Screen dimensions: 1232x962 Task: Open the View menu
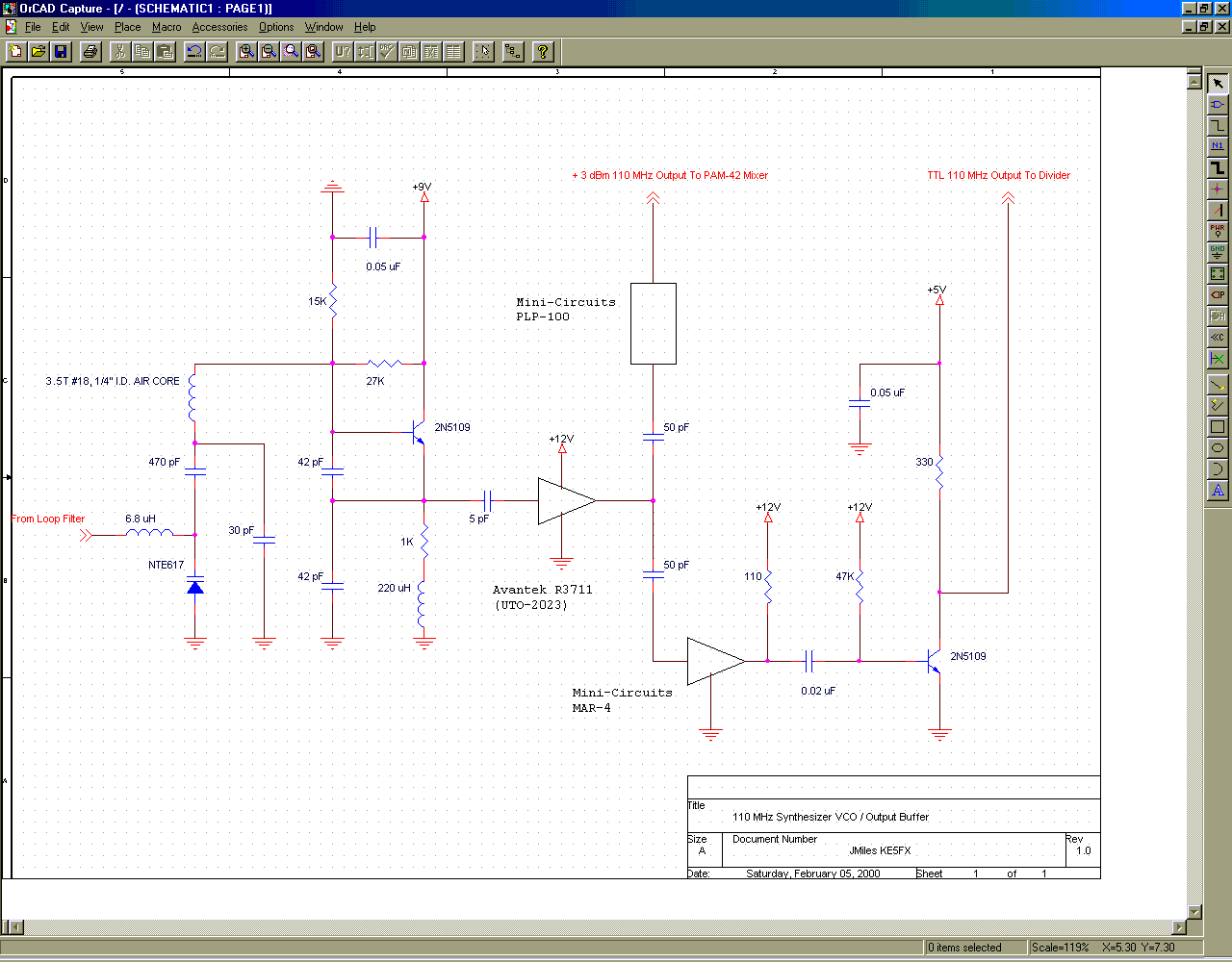91,27
